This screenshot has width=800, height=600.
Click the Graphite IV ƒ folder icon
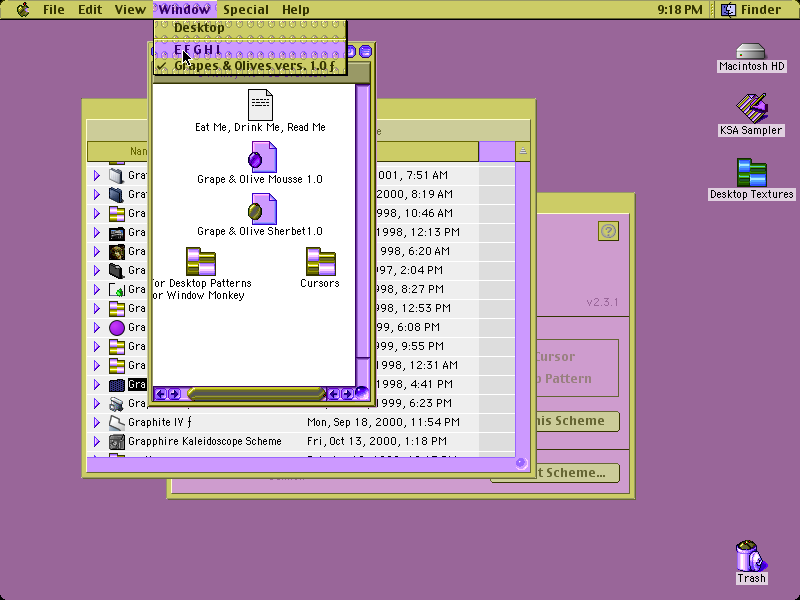click(117, 422)
